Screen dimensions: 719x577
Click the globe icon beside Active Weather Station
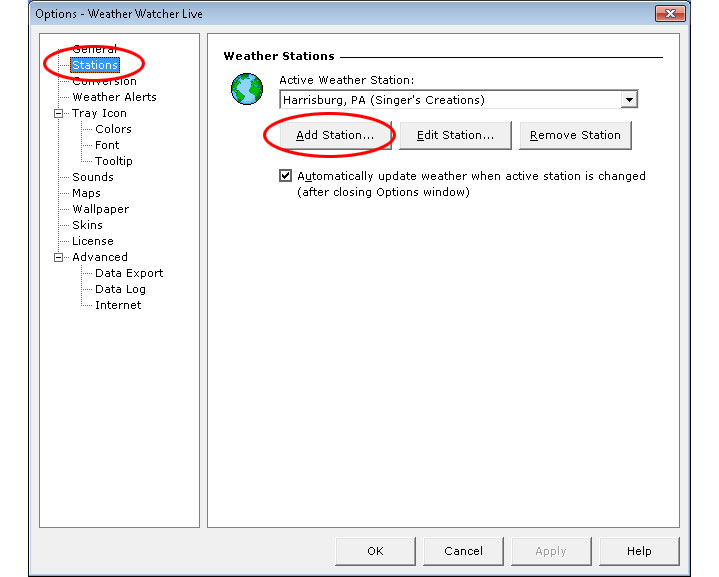click(x=247, y=89)
